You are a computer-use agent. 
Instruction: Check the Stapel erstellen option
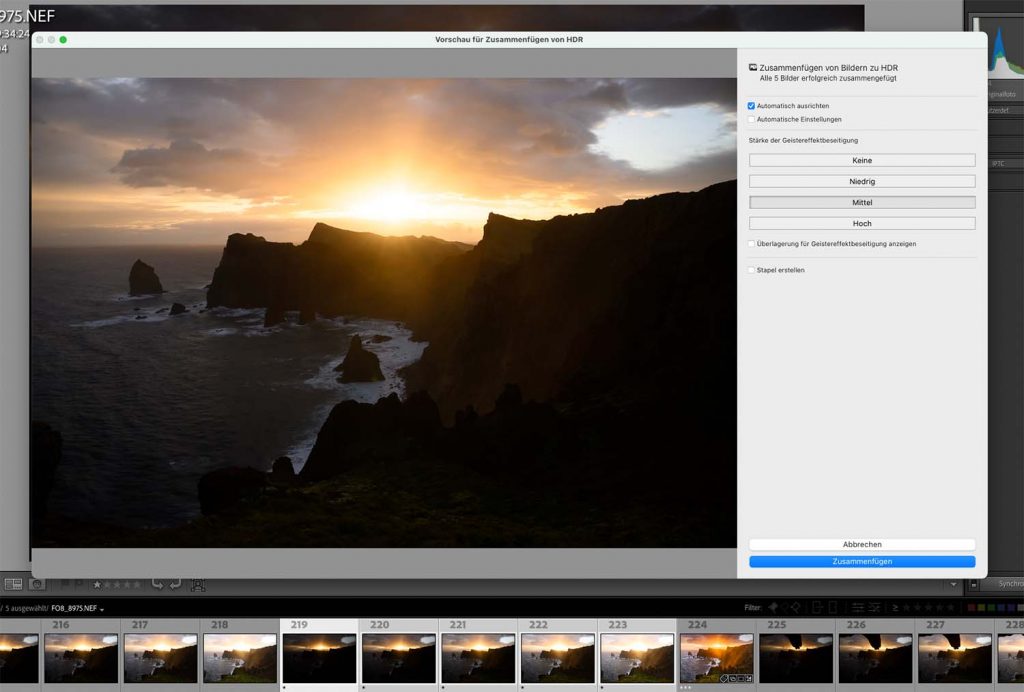[x=752, y=270]
